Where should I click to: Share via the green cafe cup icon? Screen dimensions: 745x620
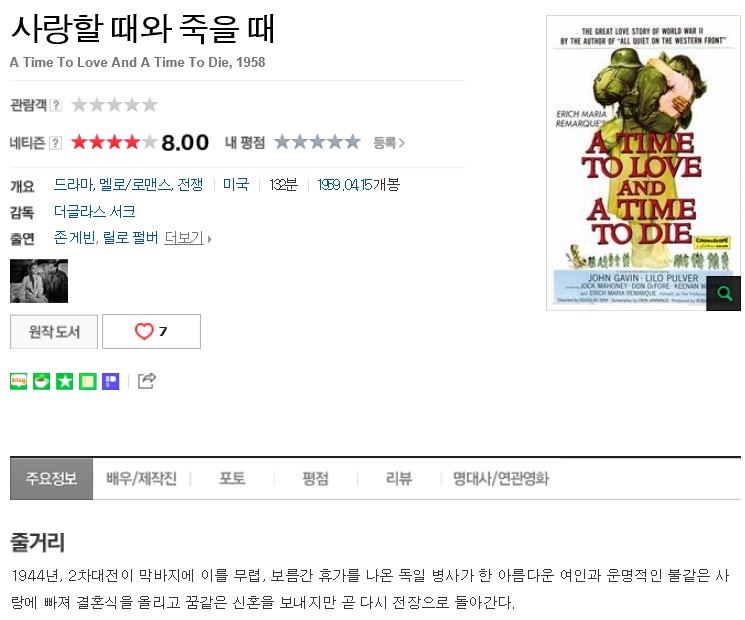coord(41,381)
